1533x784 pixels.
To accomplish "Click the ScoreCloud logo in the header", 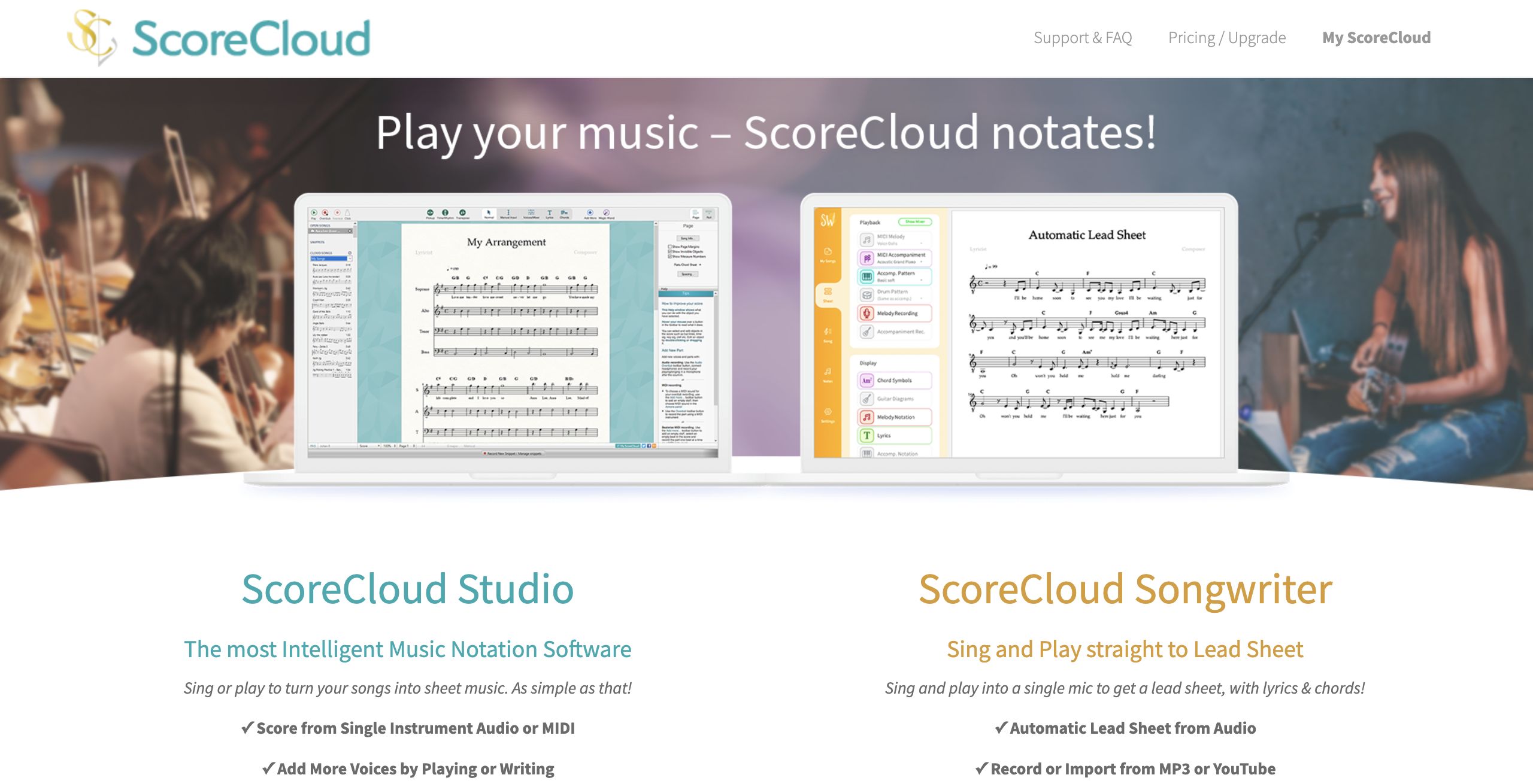I will click(x=219, y=38).
